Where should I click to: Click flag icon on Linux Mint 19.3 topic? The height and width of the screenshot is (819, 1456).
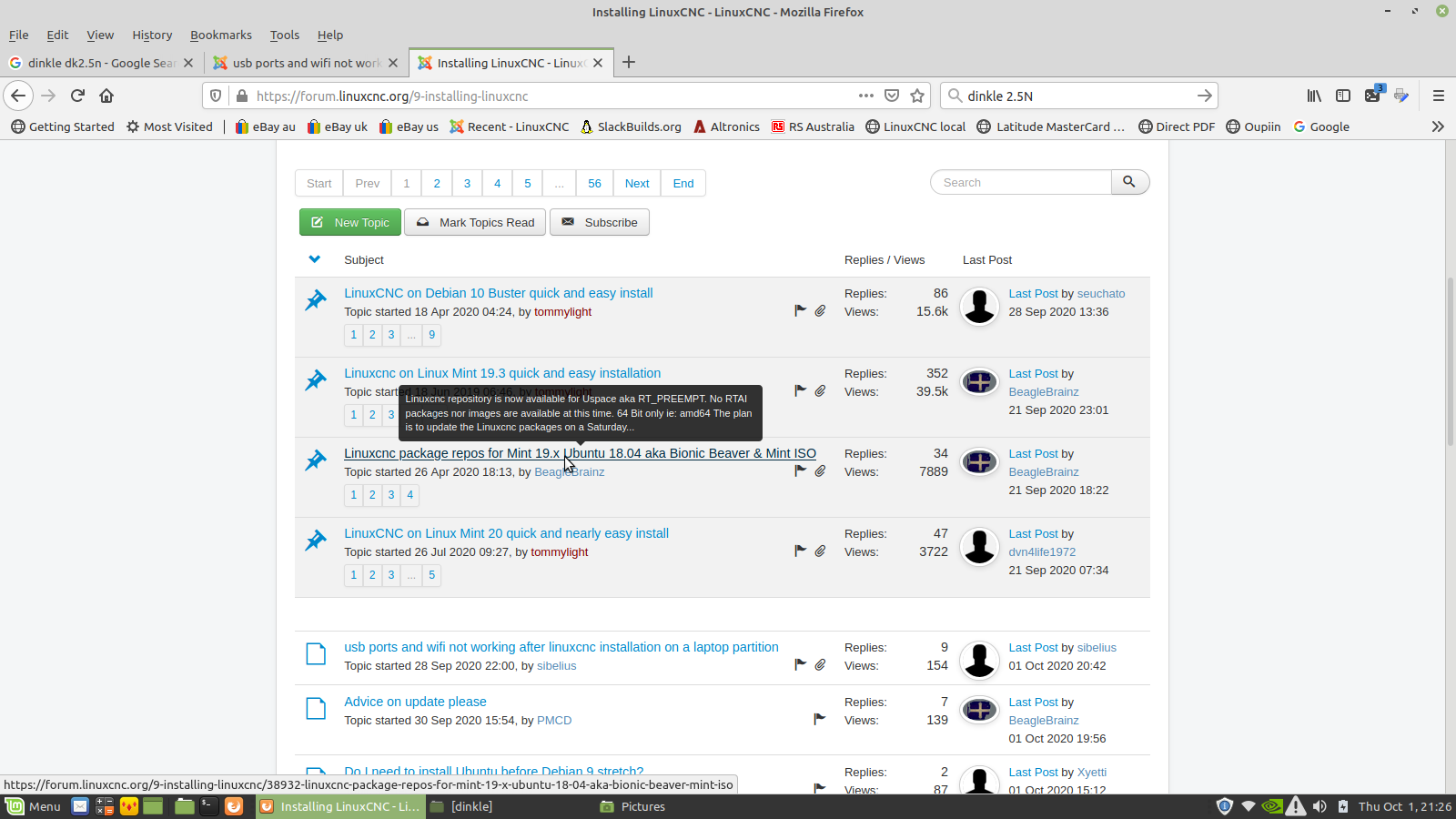point(801,390)
